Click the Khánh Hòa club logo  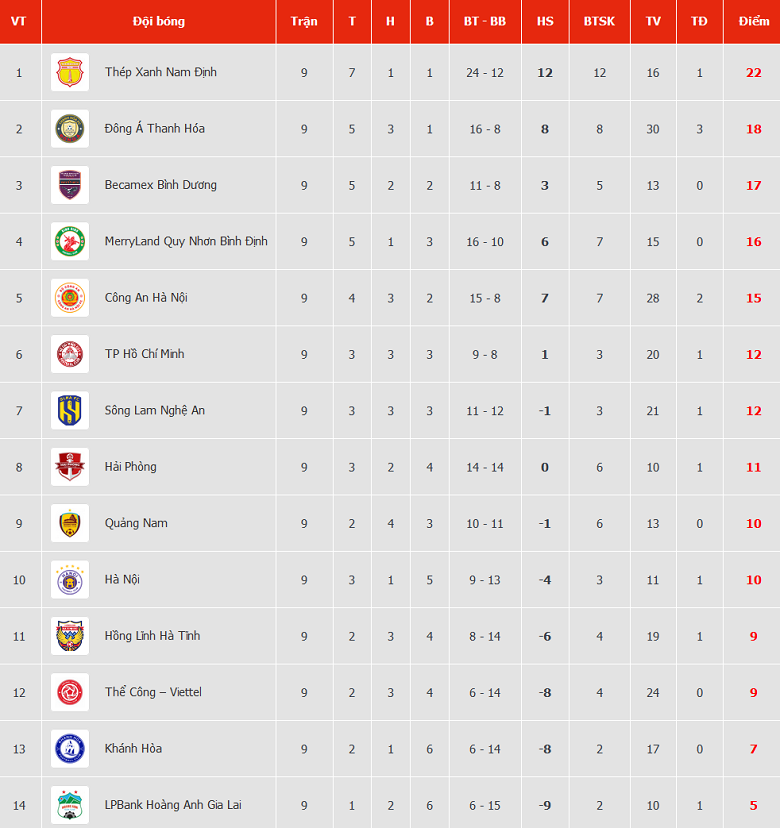[70, 749]
